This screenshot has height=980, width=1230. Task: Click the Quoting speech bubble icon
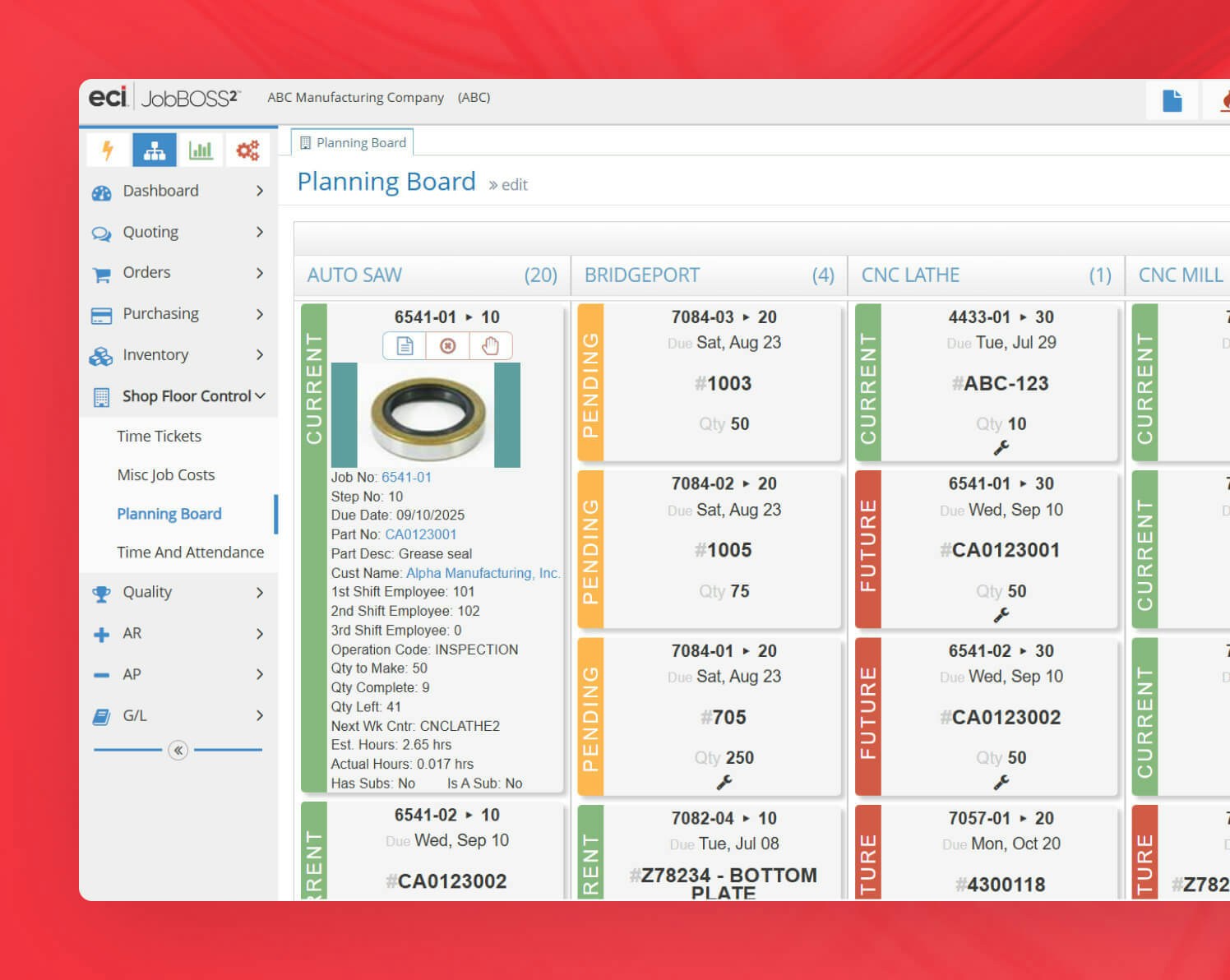coord(101,233)
